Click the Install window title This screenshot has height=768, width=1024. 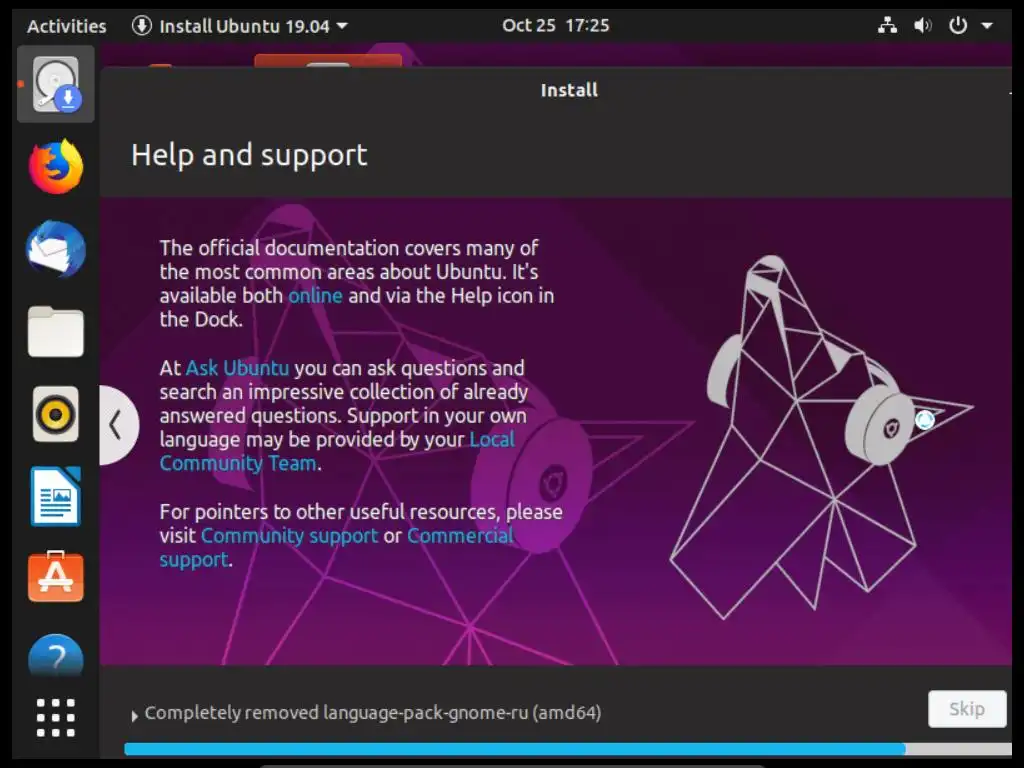(x=569, y=90)
